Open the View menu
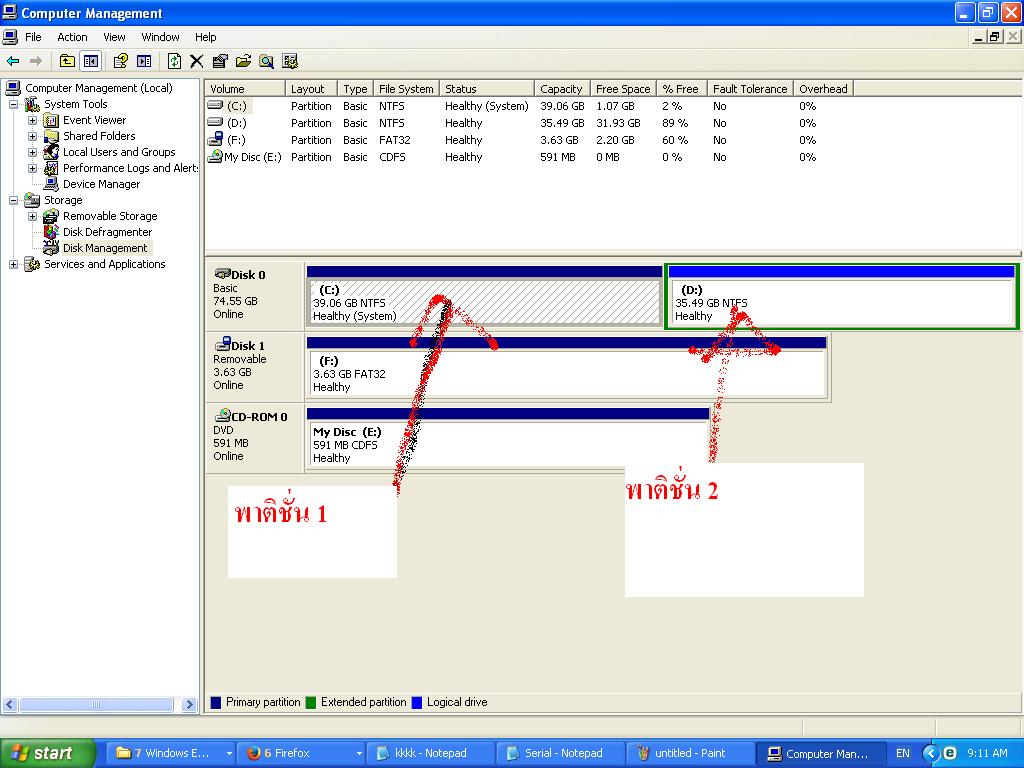This screenshot has width=1024, height=768. click(x=114, y=37)
